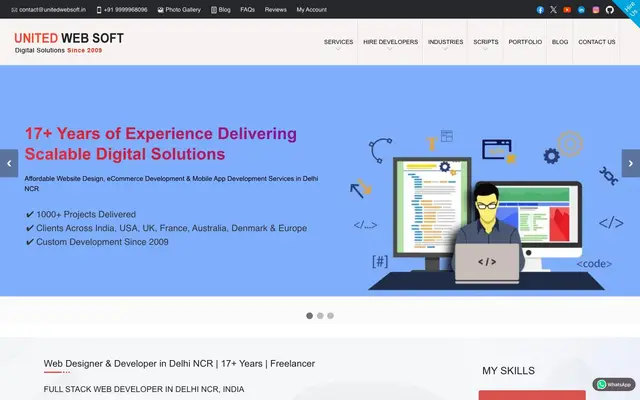
Task: Open the X (Twitter) social icon
Action: (x=553, y=10)
